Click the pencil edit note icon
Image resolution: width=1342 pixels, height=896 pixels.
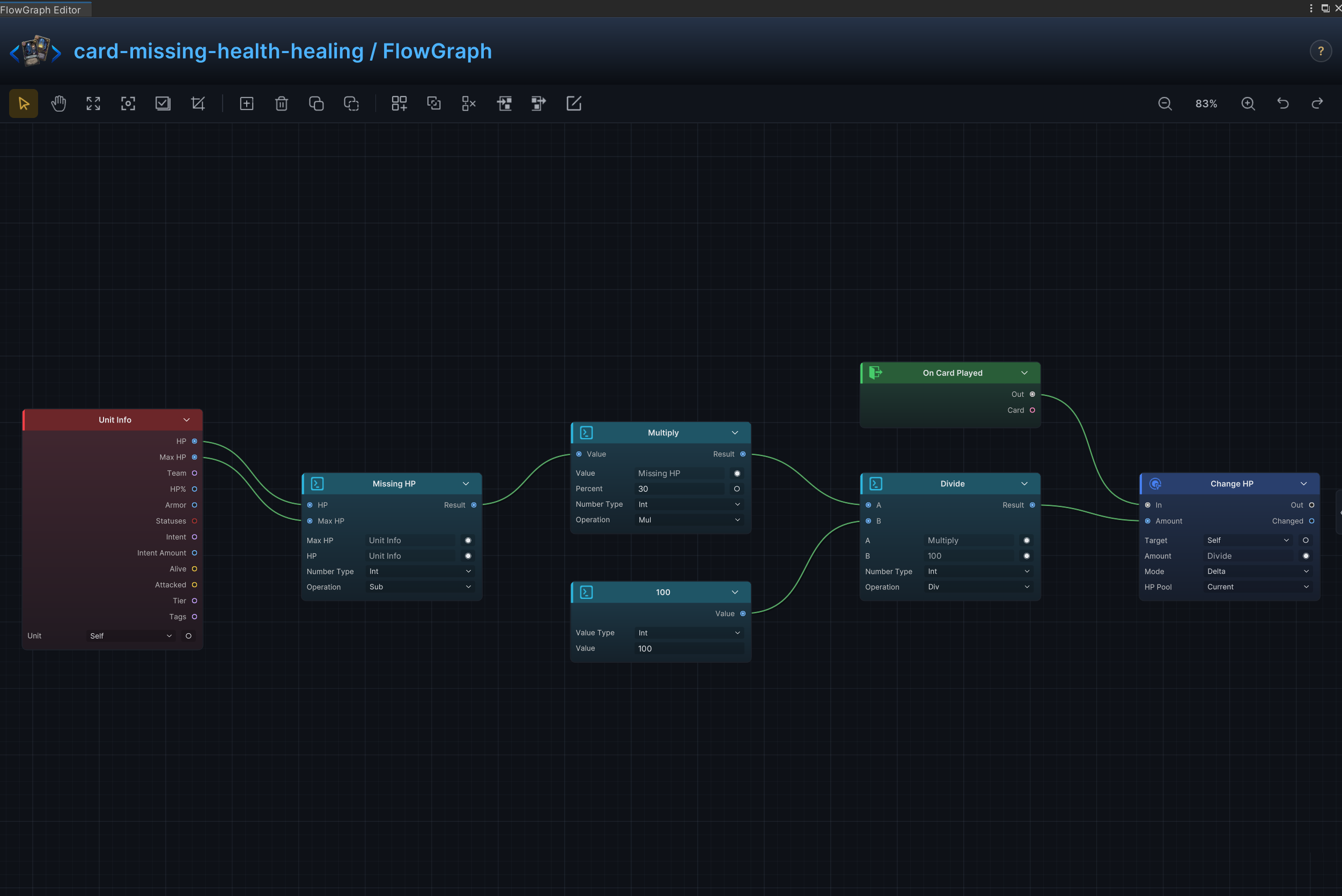[x=573, y=103]
